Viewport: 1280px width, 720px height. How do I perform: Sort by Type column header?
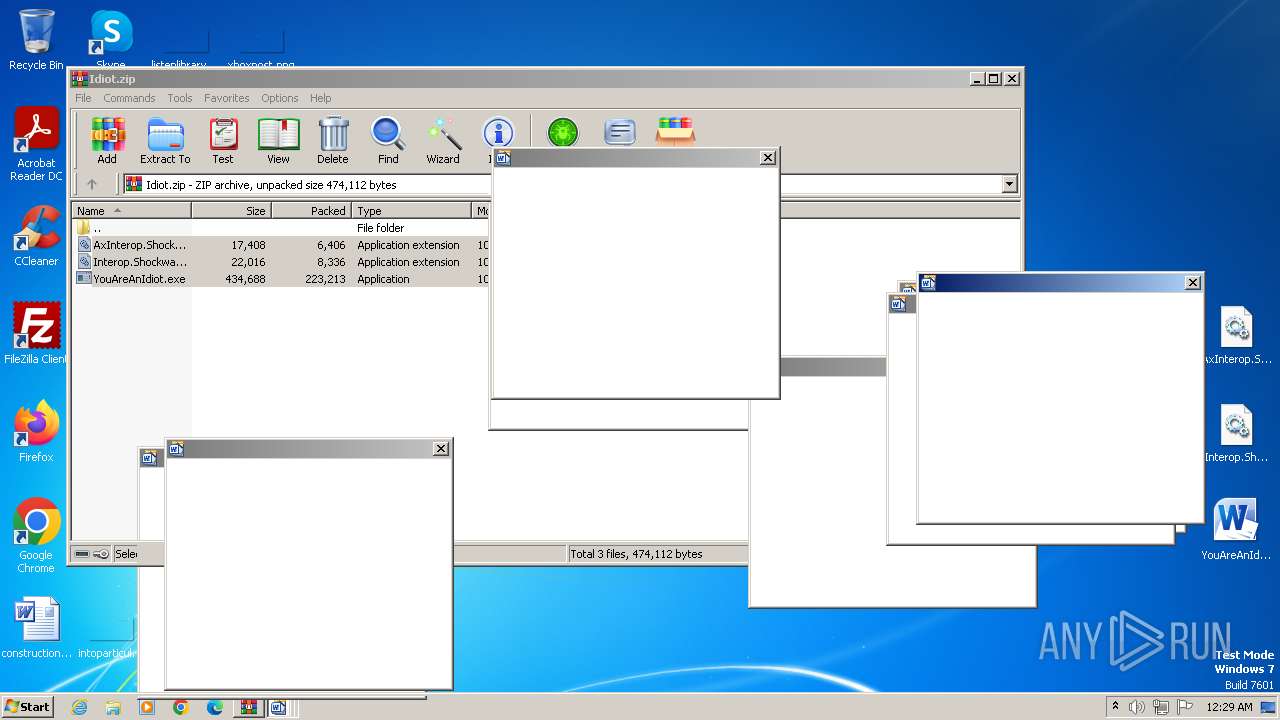pos(411,211)
